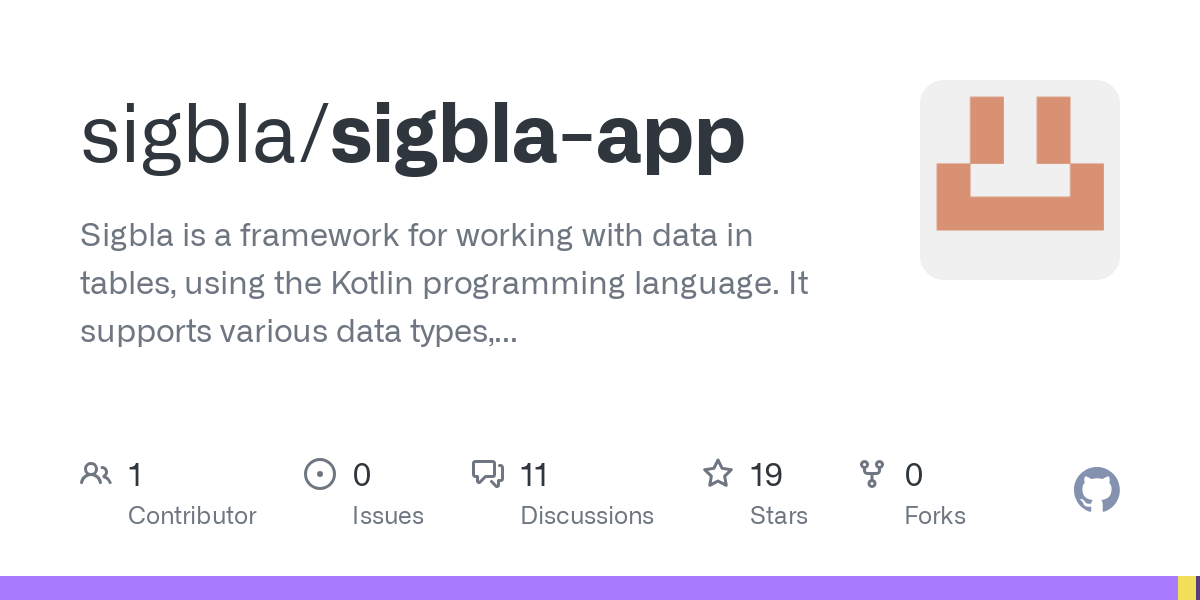Click the Issues circle-dot icon
This screenshot has width=1200, height=600.
[319, 473]
